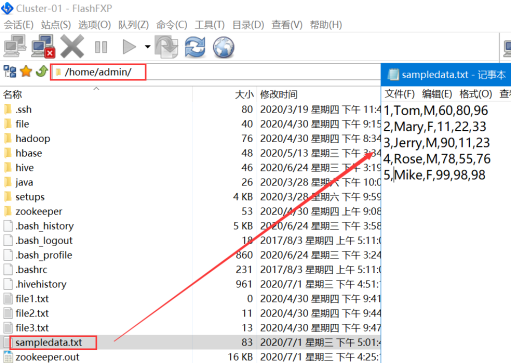Viewport: 512px width, 363px height.
Task: Open Notepad 编辑(E) menu
Action: click(x=437, y=94)
